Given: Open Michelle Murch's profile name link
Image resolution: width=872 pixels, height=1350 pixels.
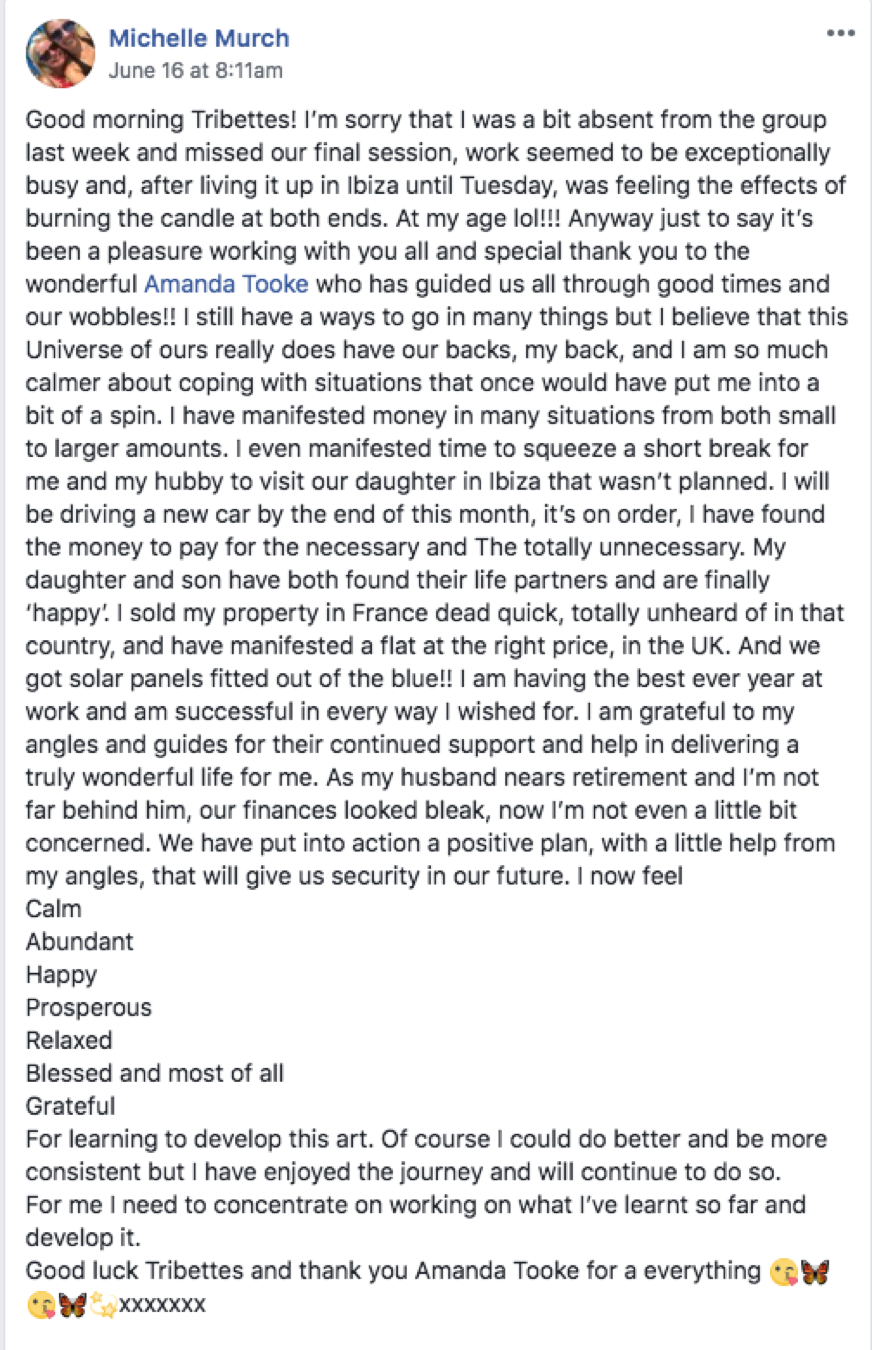Looking at the screenshot, I should [199, 38].
